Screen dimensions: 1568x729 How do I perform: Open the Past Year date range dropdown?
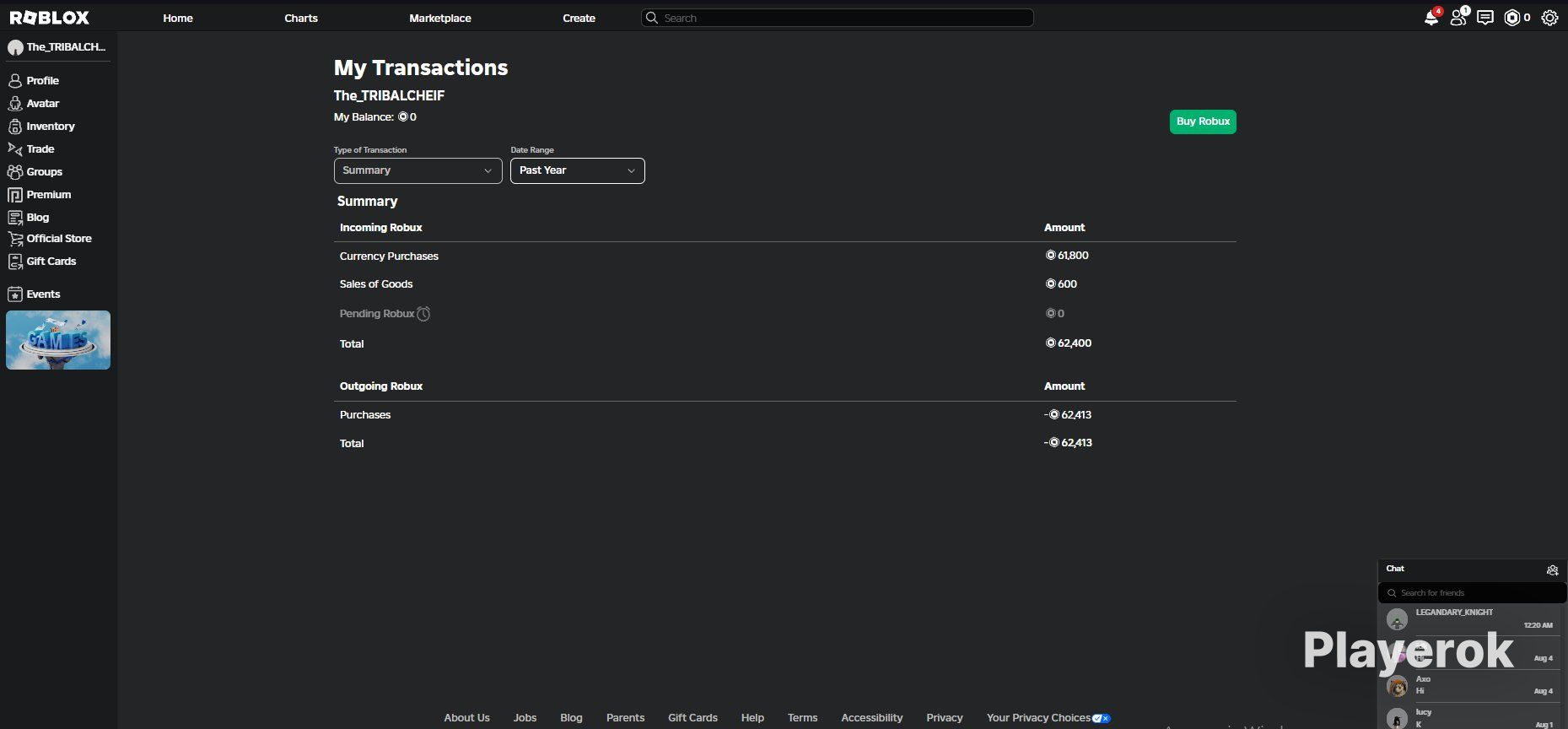[x=577, y=170]
